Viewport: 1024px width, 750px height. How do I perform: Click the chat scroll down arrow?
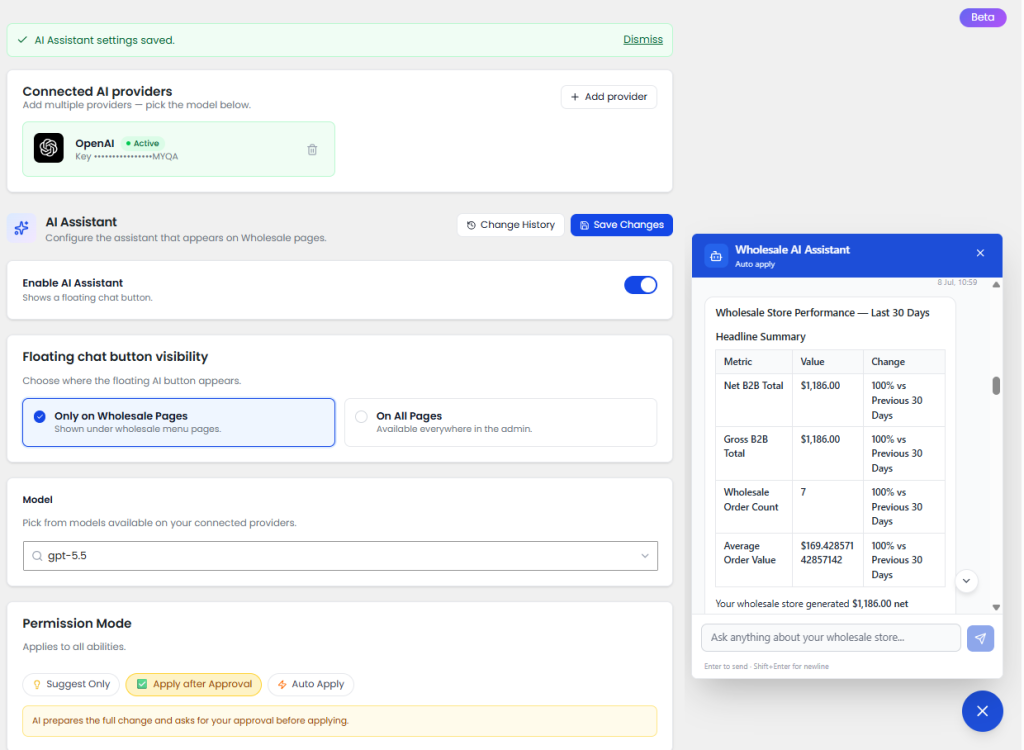click(996, 607)
